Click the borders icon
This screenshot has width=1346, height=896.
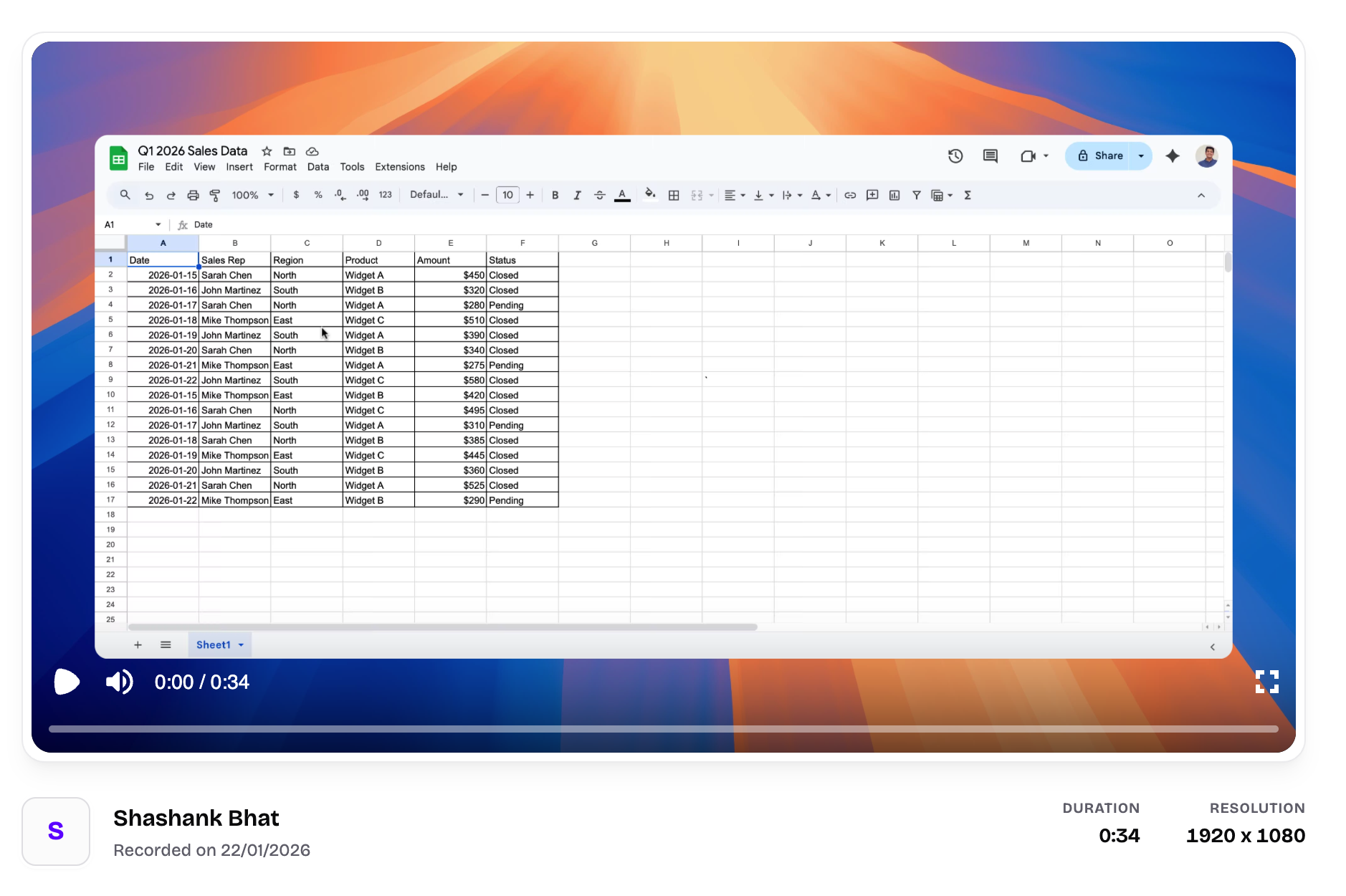click(x=674, y=195)
